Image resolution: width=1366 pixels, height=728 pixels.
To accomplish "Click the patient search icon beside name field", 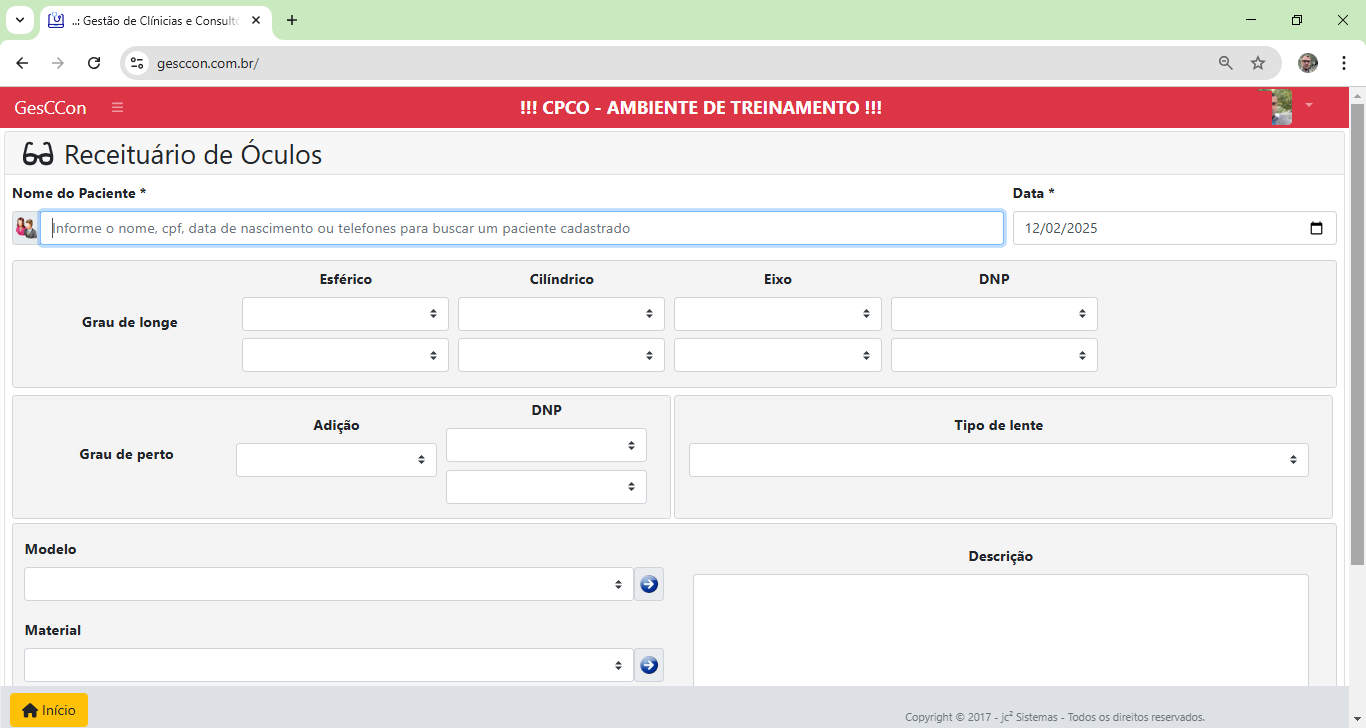I will (26, 228).
